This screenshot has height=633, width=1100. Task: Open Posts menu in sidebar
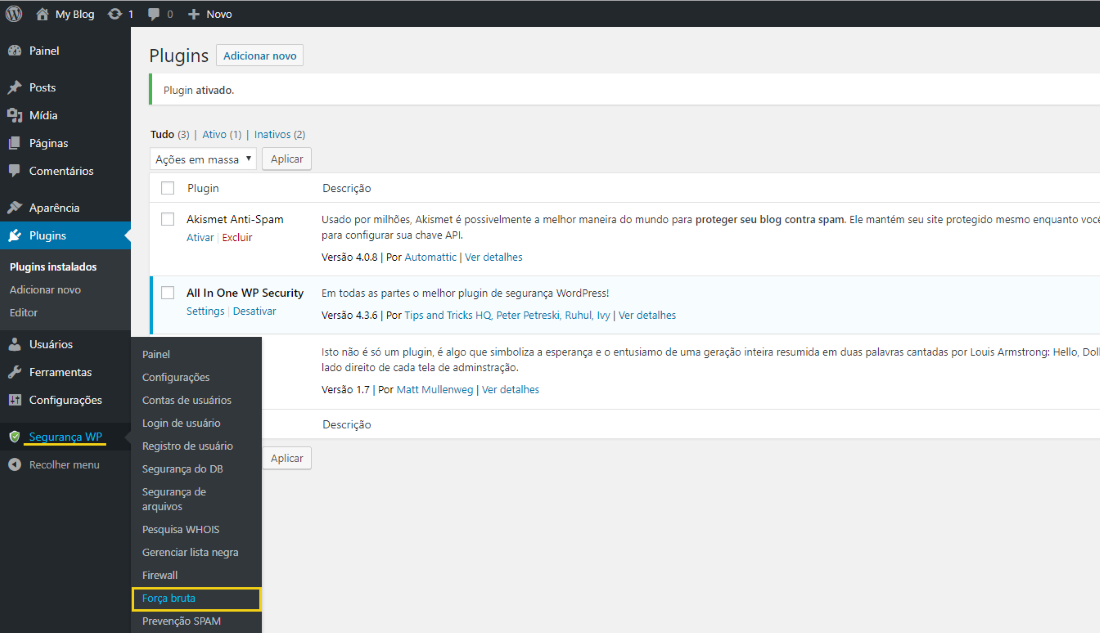pos(42,88)
